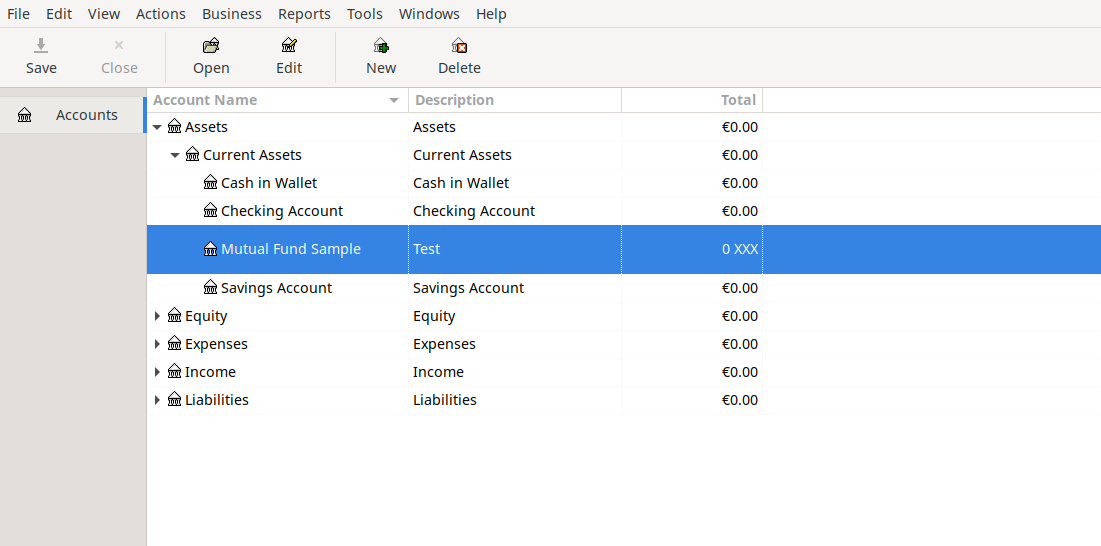Select the Current Assets account name
This screenshot has width=1101, height=546.
(x=252, y=155)
